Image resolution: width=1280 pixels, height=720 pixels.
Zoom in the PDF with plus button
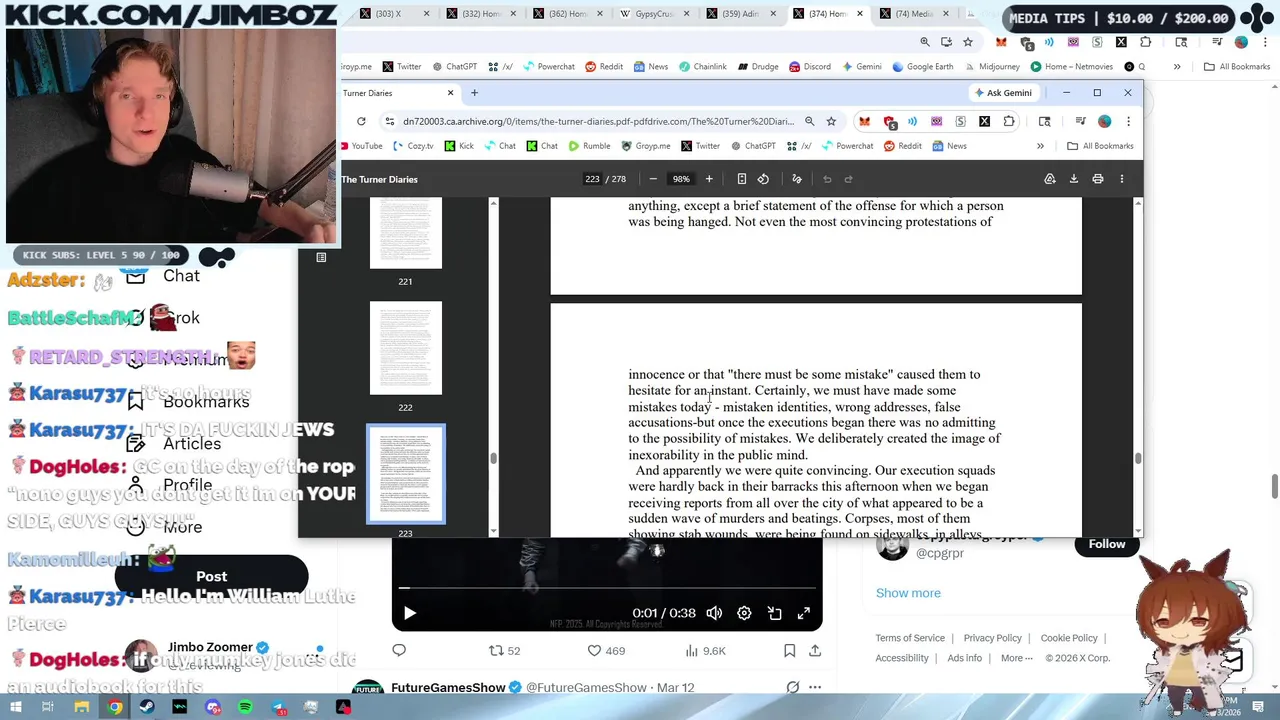coord(709,179)
